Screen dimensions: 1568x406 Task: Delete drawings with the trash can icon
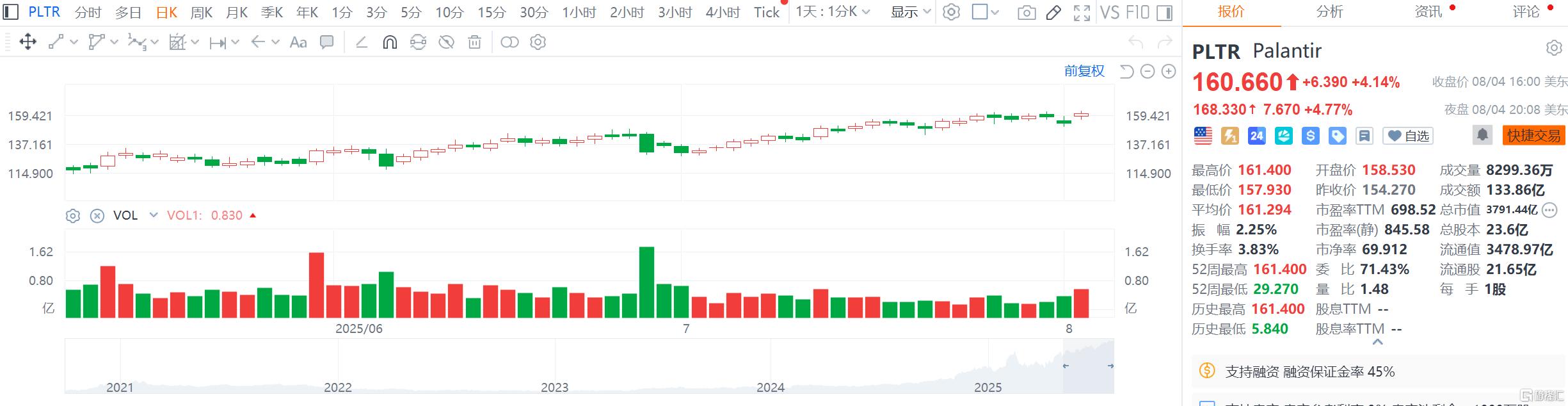pyautogui.click(x=474, y=42)
